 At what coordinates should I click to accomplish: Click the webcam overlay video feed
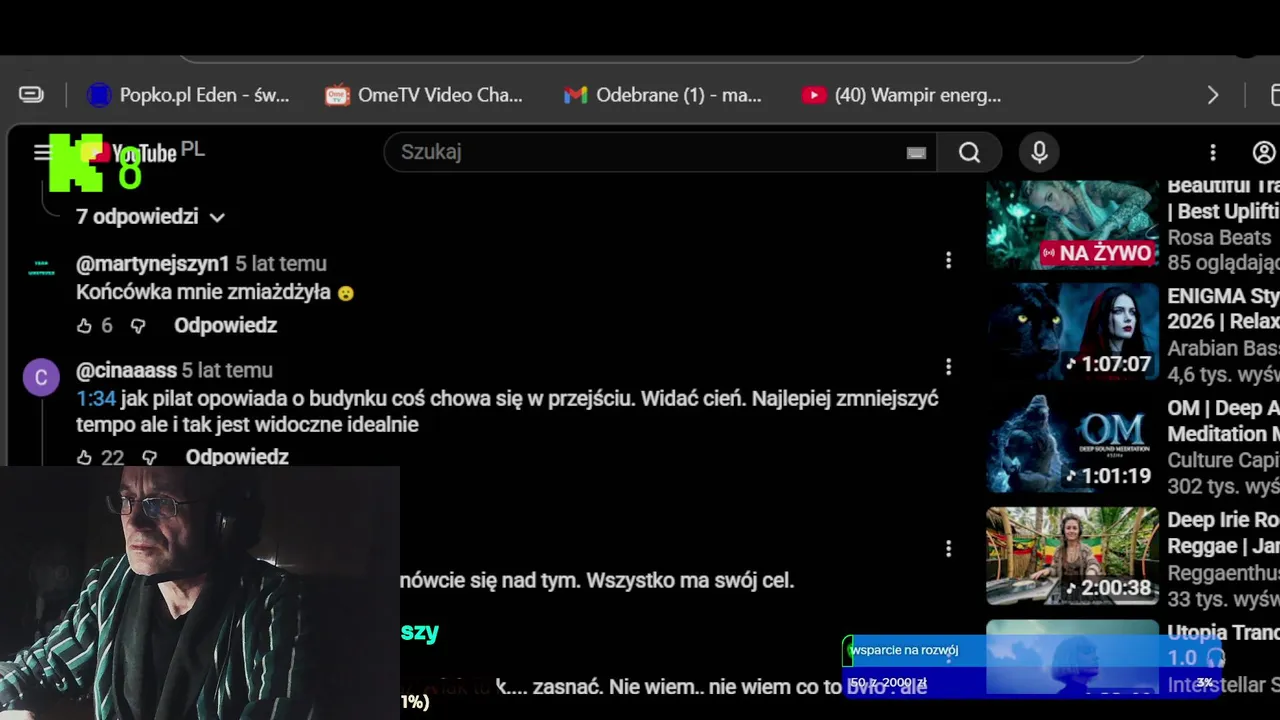coord(200,593)
